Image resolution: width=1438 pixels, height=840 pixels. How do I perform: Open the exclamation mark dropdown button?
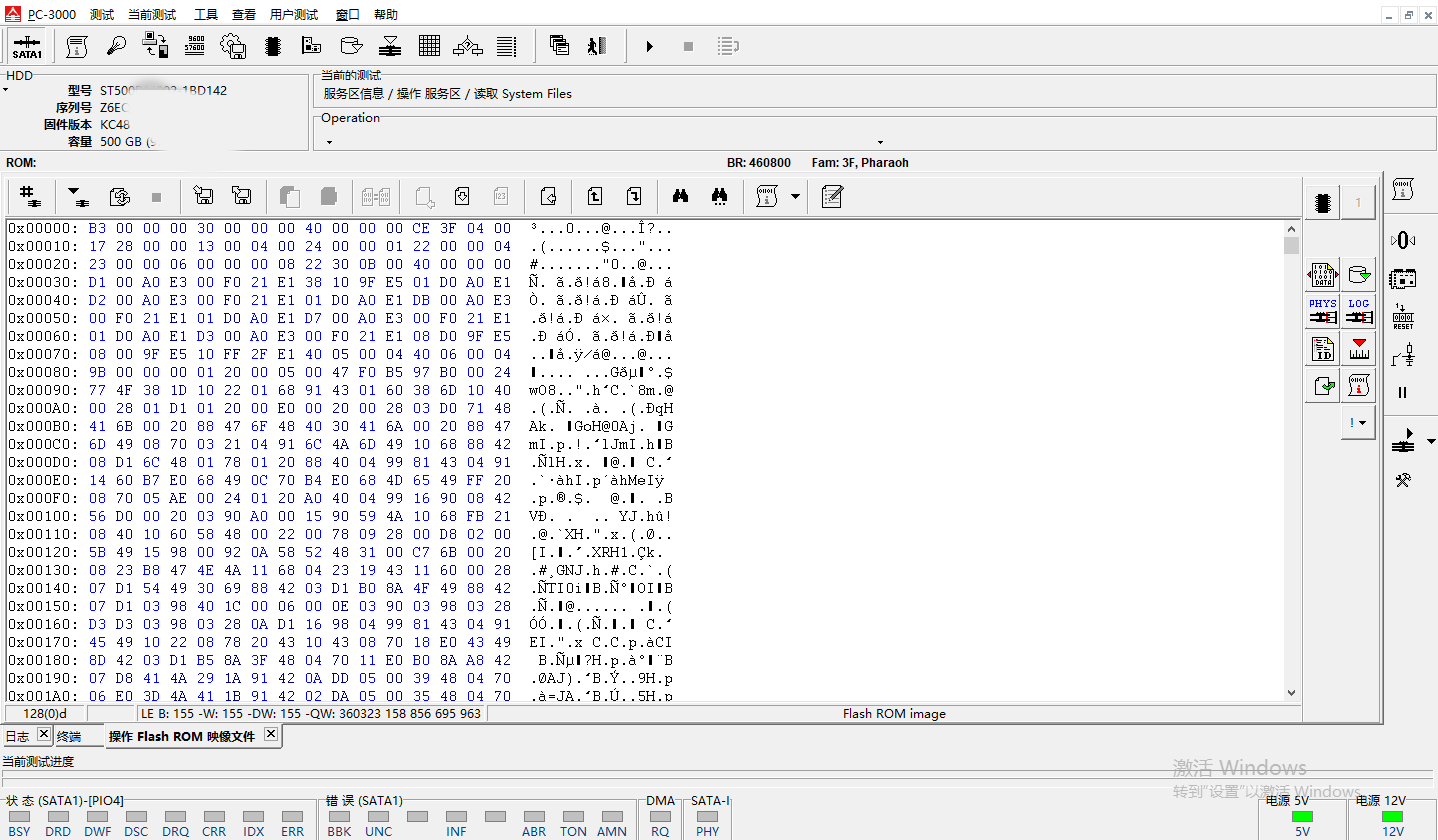click(1357, 423)
